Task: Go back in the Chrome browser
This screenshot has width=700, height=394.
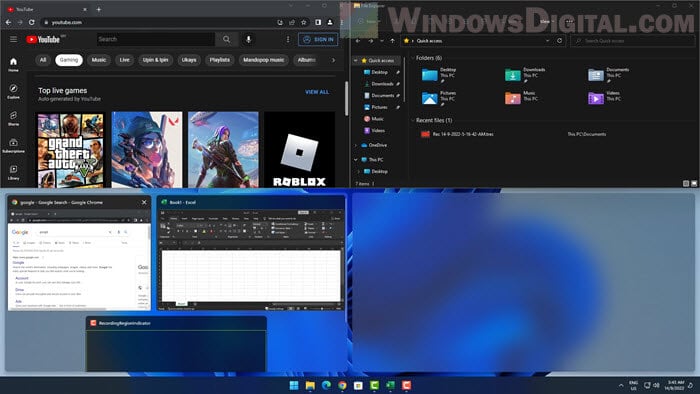Action: pyautogui.click(x=8, y=22)
